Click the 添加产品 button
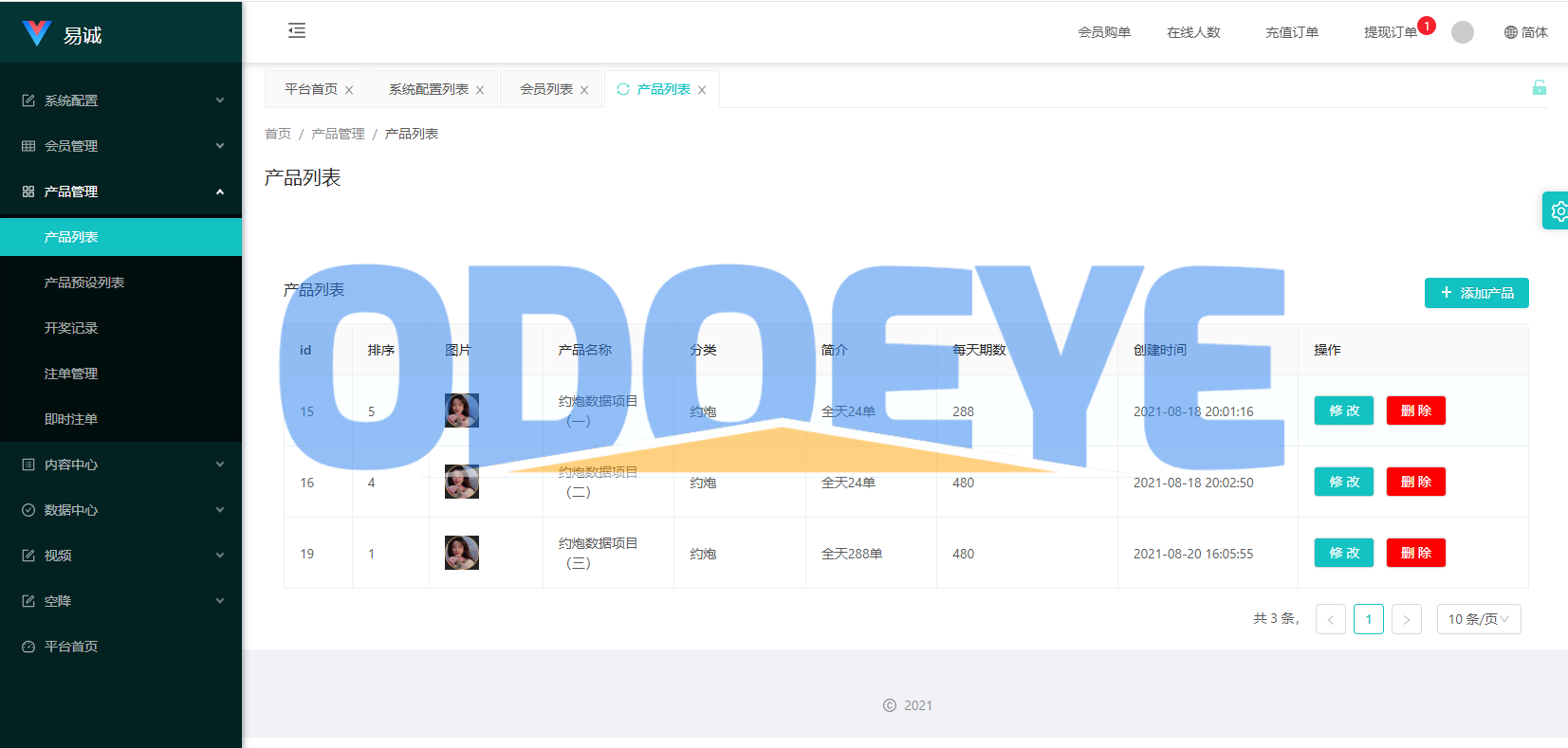 (x=1477, y=293)
